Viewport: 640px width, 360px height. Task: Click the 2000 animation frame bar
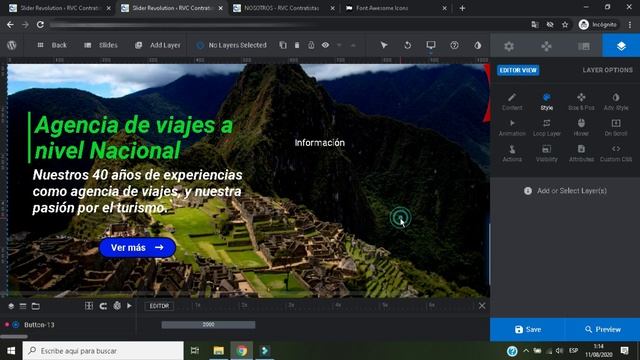point(208,324)
